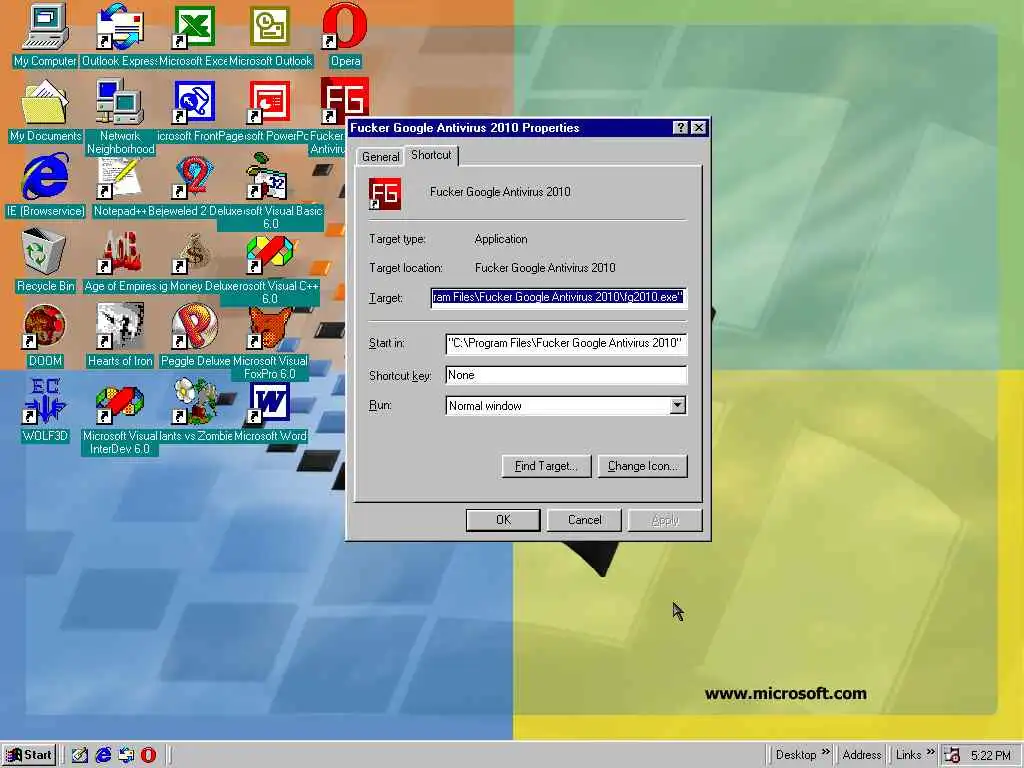1024x768 pixels.
Task: Close the Properties dialog with the X button
Action: (x=699, y=127)
